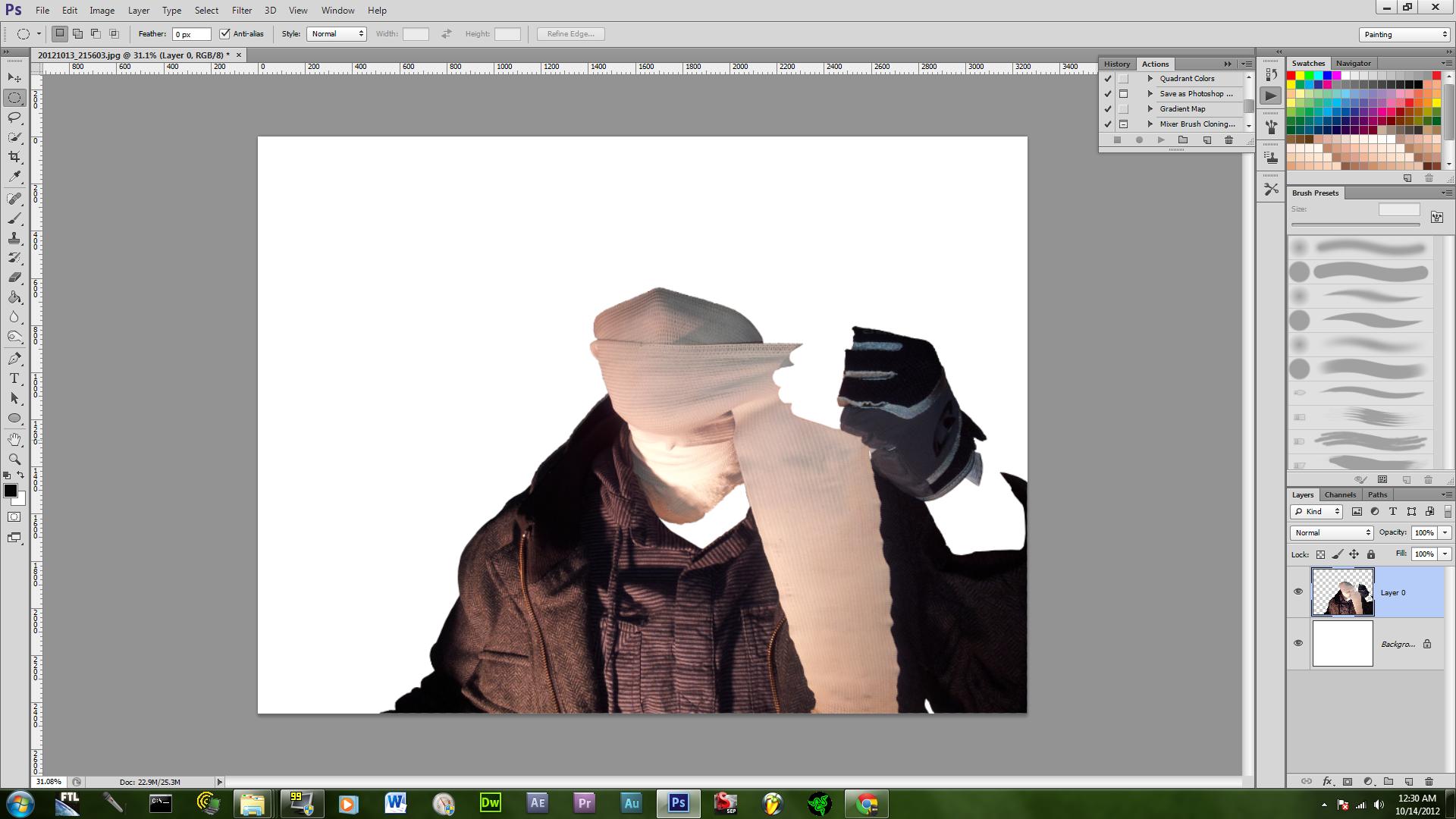Switch to the Navigator tab
Screen dimensions: 1456x819
point(1353,64)
